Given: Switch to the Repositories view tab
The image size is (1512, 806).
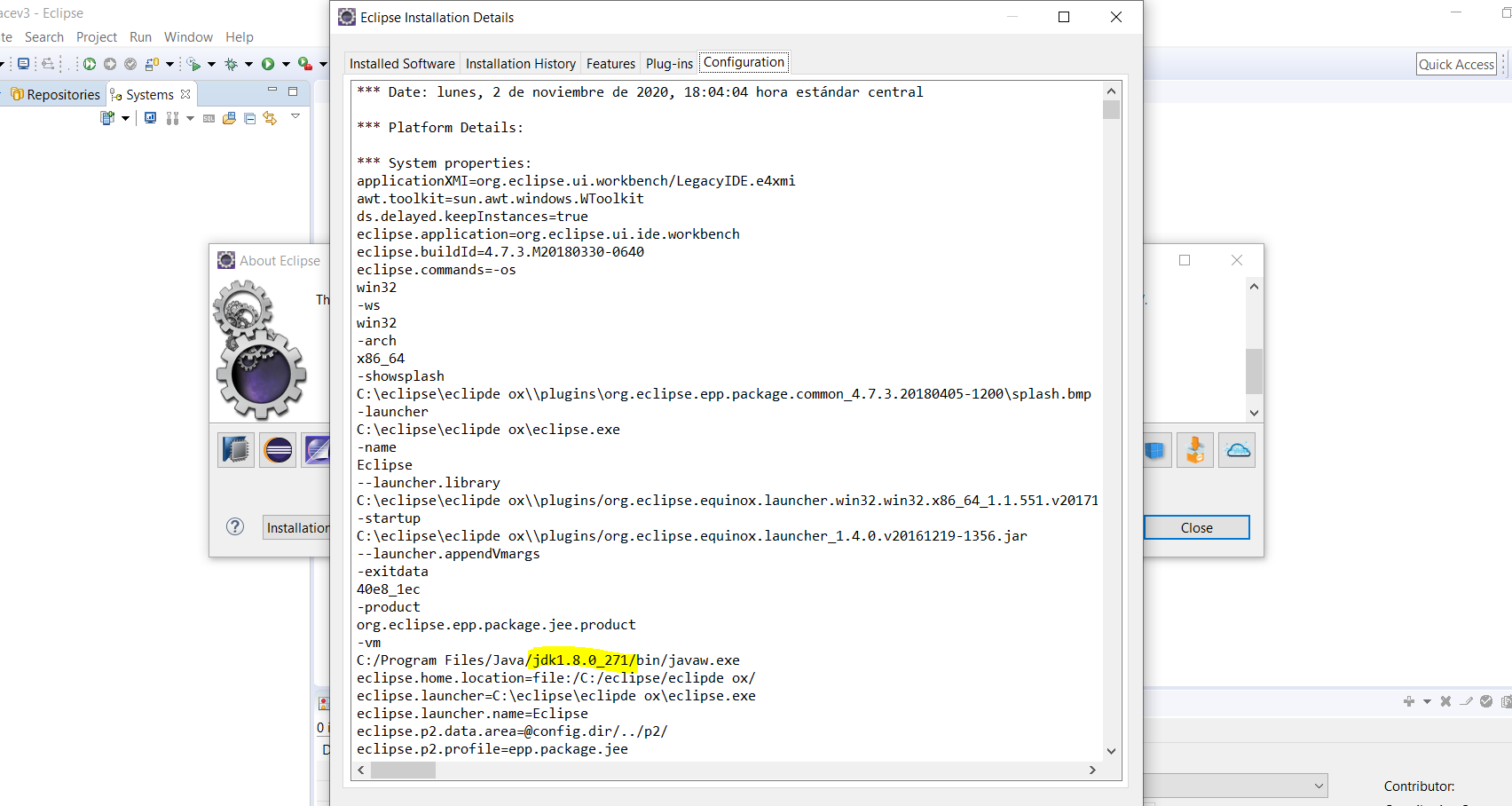Looking at the screenshot, I should (55, 94).
